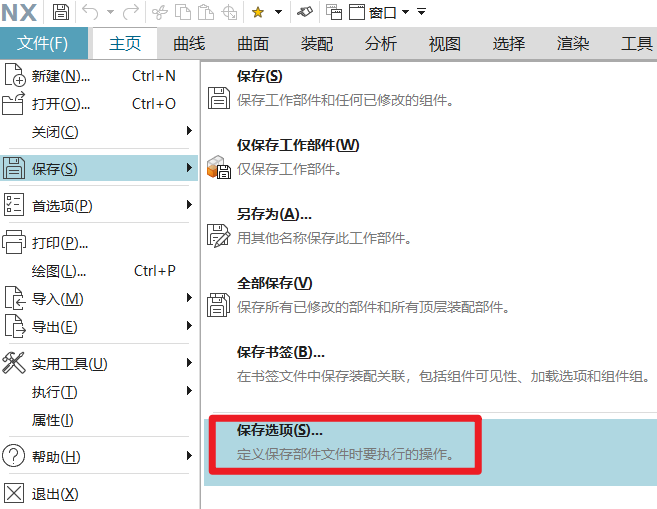Click the 新建 new file icon
This screenshot has width=657, height=509.
point(15,75)
